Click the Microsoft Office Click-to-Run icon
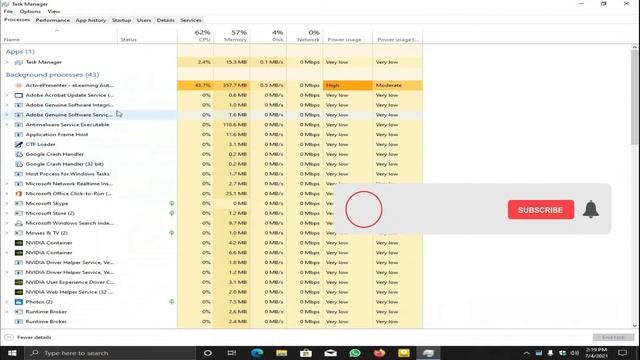640x360 pixels. pos(18,193)
